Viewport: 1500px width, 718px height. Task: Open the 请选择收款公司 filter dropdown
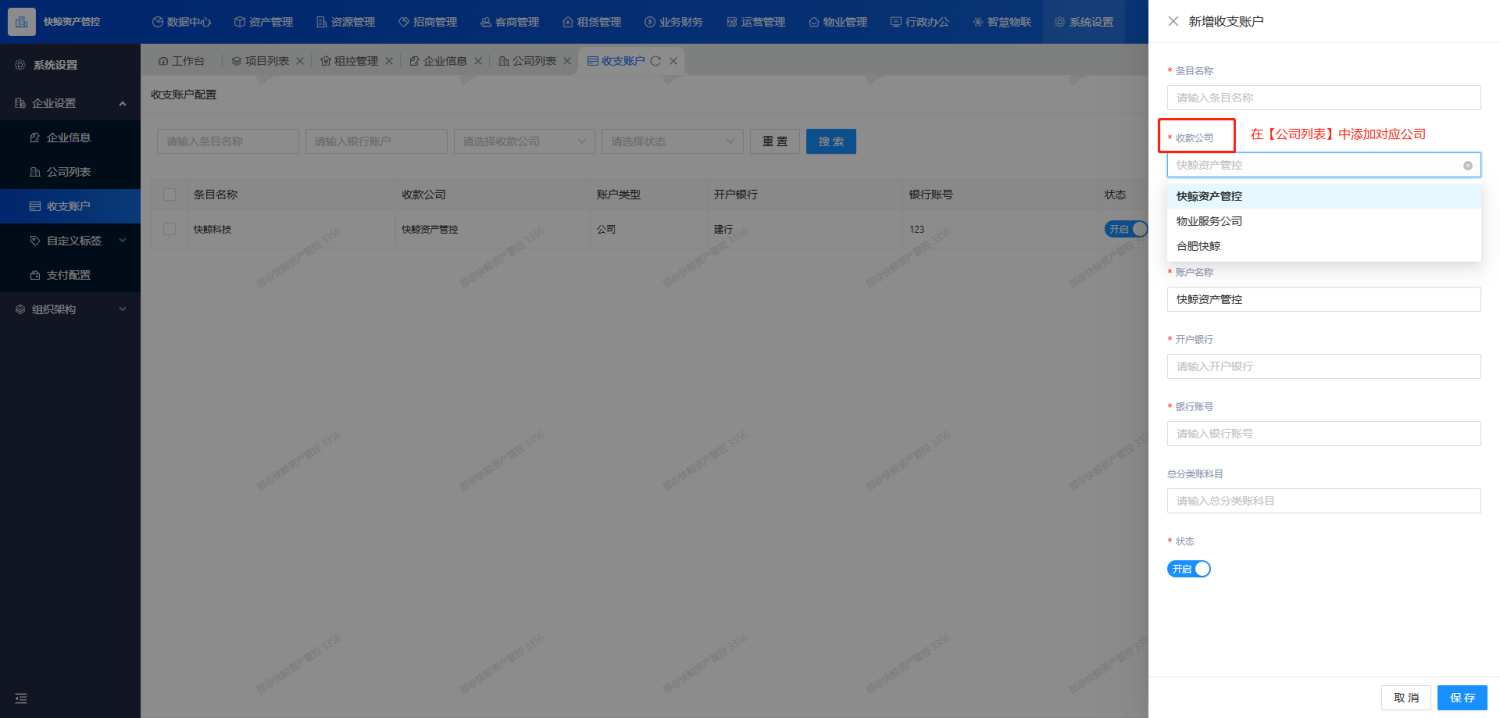pos(524,142)
